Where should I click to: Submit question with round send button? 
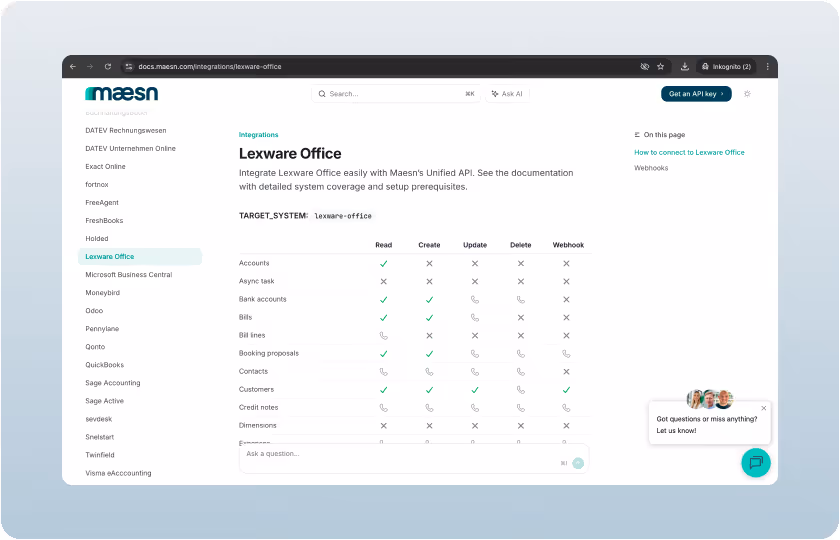coord(578,463)
